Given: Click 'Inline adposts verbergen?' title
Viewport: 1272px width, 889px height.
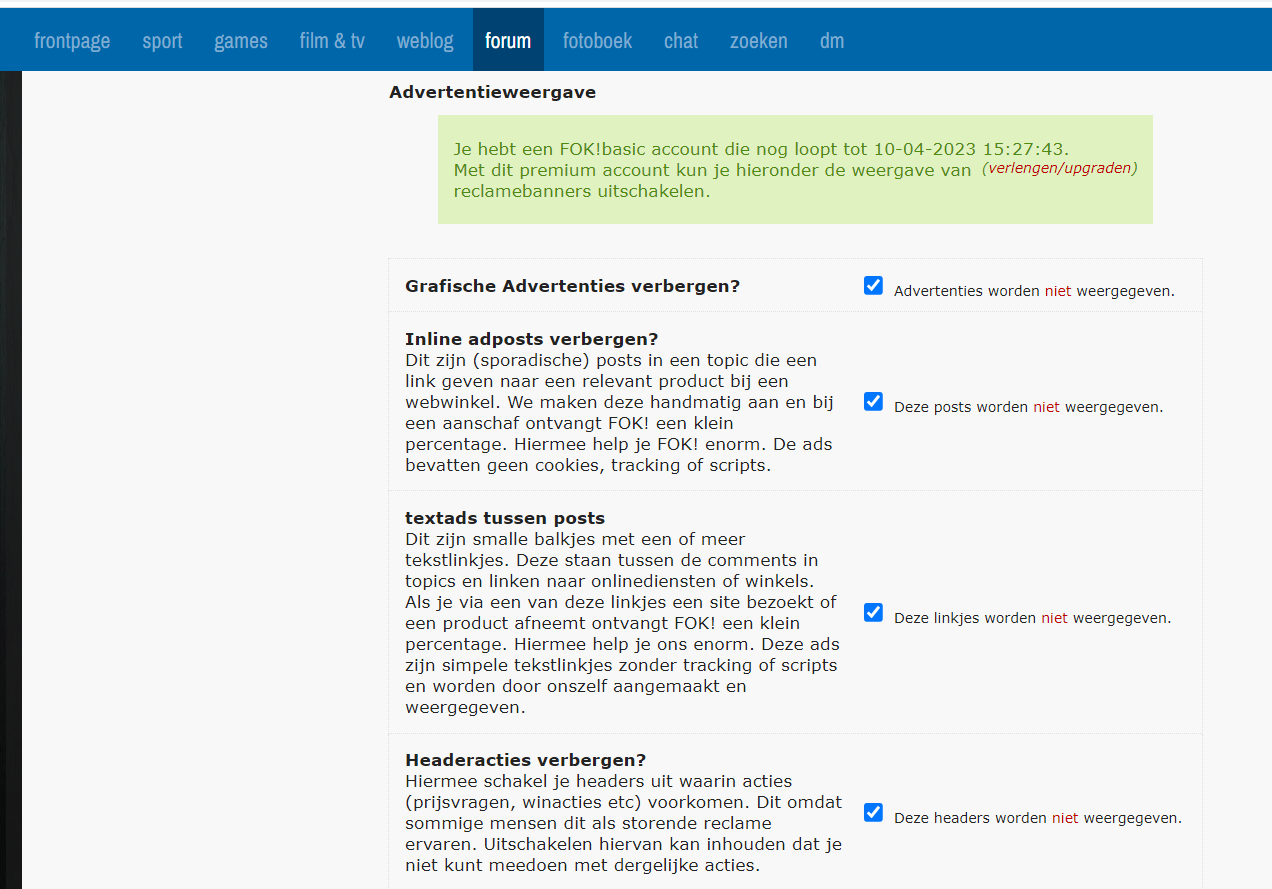Looking at the screenshot, I should [x=531, y=339].
